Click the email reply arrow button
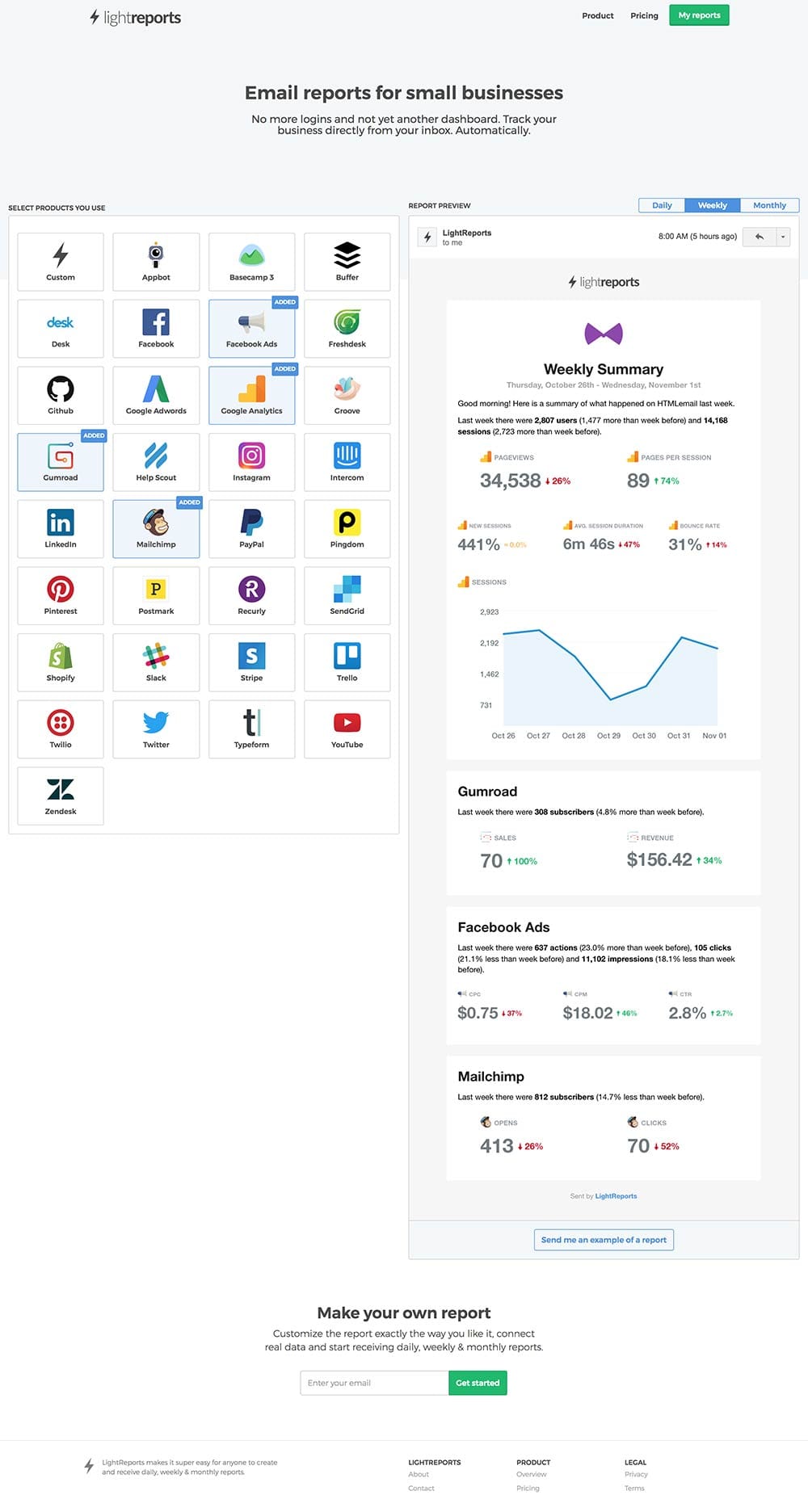 pyautogui.click(x=759, y=237)
